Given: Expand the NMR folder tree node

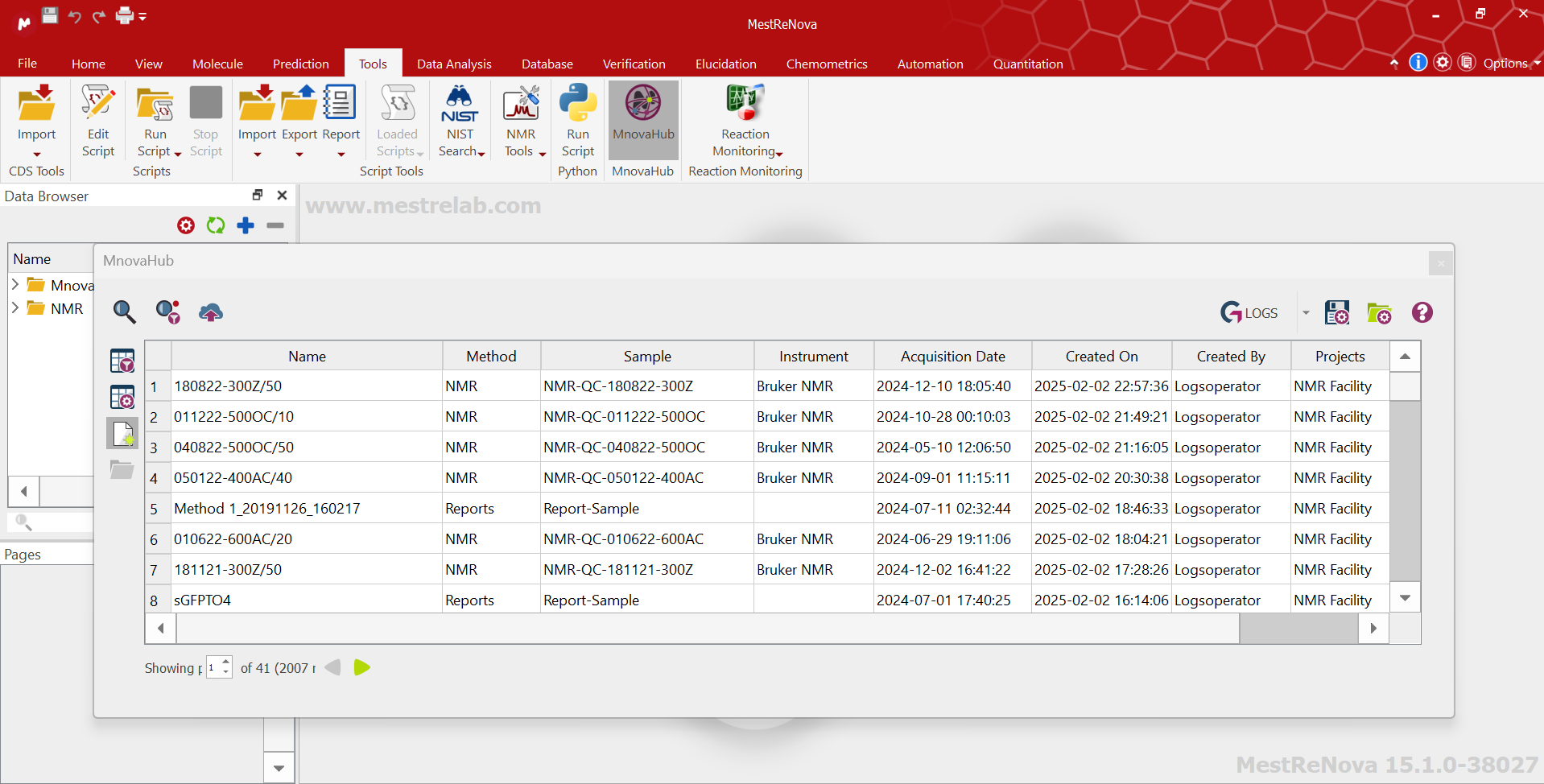Looking at the screenshot, I should point(15,307).
